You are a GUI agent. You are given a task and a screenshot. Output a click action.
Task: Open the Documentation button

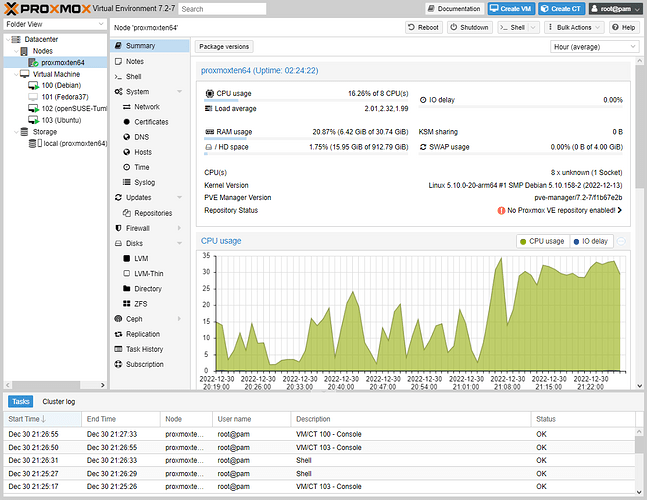point(454,9)
